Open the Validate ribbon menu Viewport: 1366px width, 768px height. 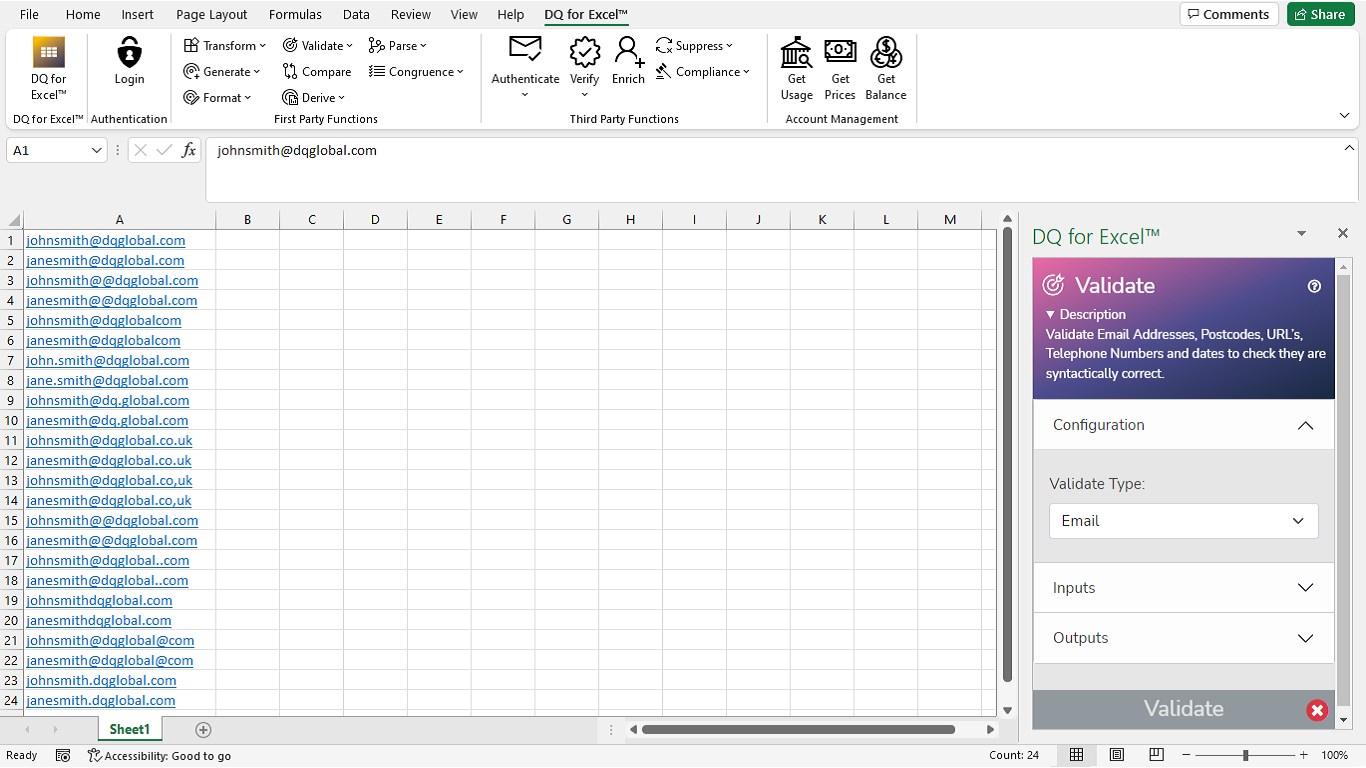pos(318,45)
